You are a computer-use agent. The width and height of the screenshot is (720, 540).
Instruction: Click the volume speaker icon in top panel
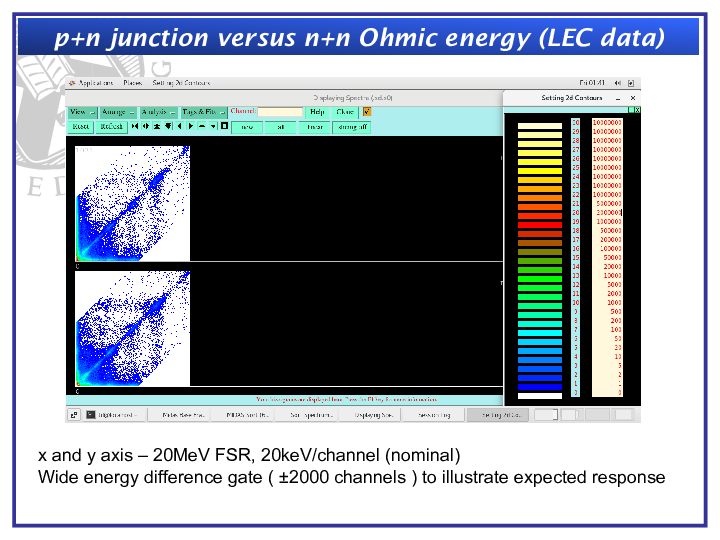click(618, 83)
